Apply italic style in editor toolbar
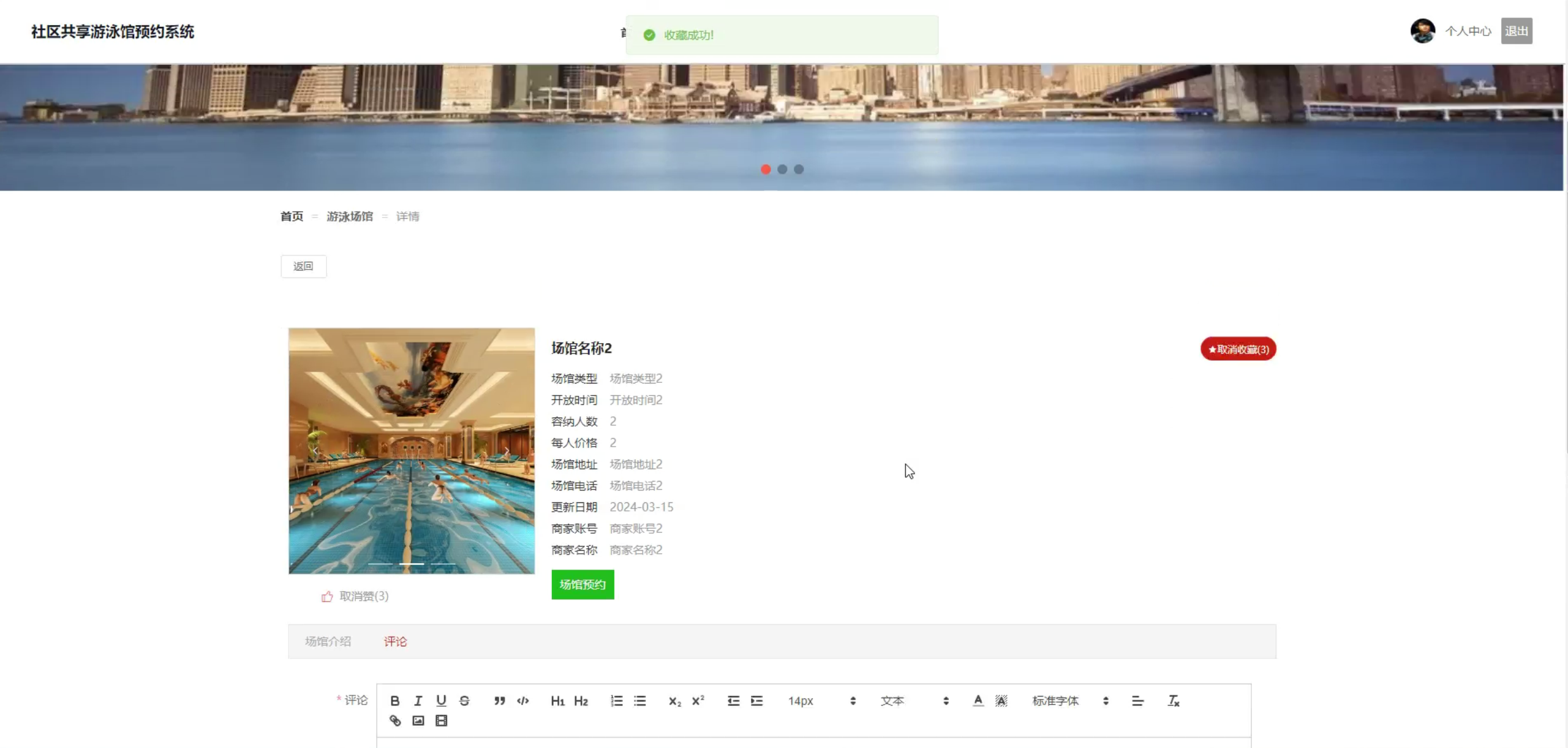The height and width of the screenshot is (748, 1568). [x=418, y=701]
